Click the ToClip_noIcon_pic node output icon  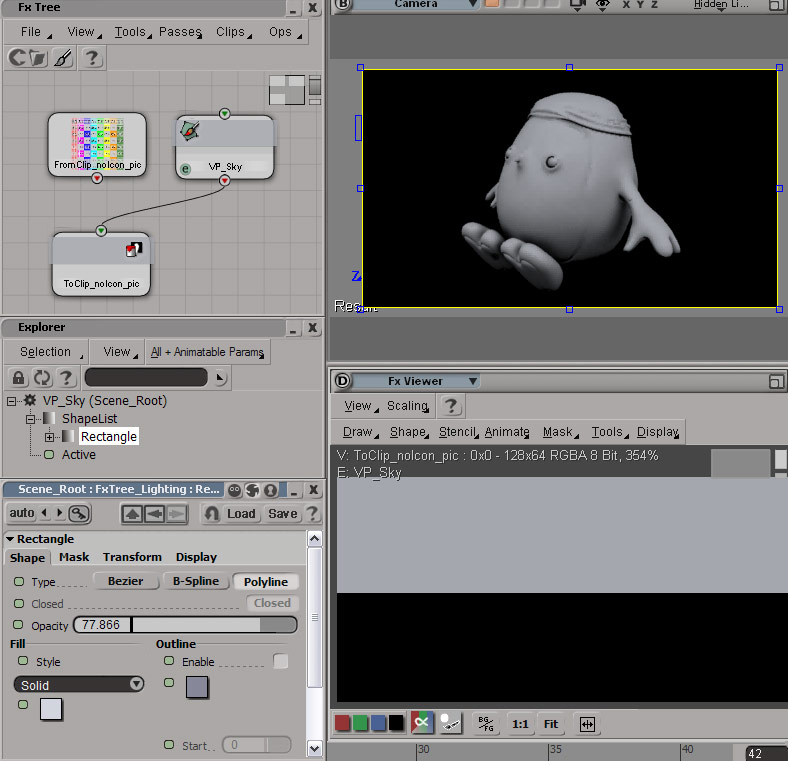tap(134, 249)
